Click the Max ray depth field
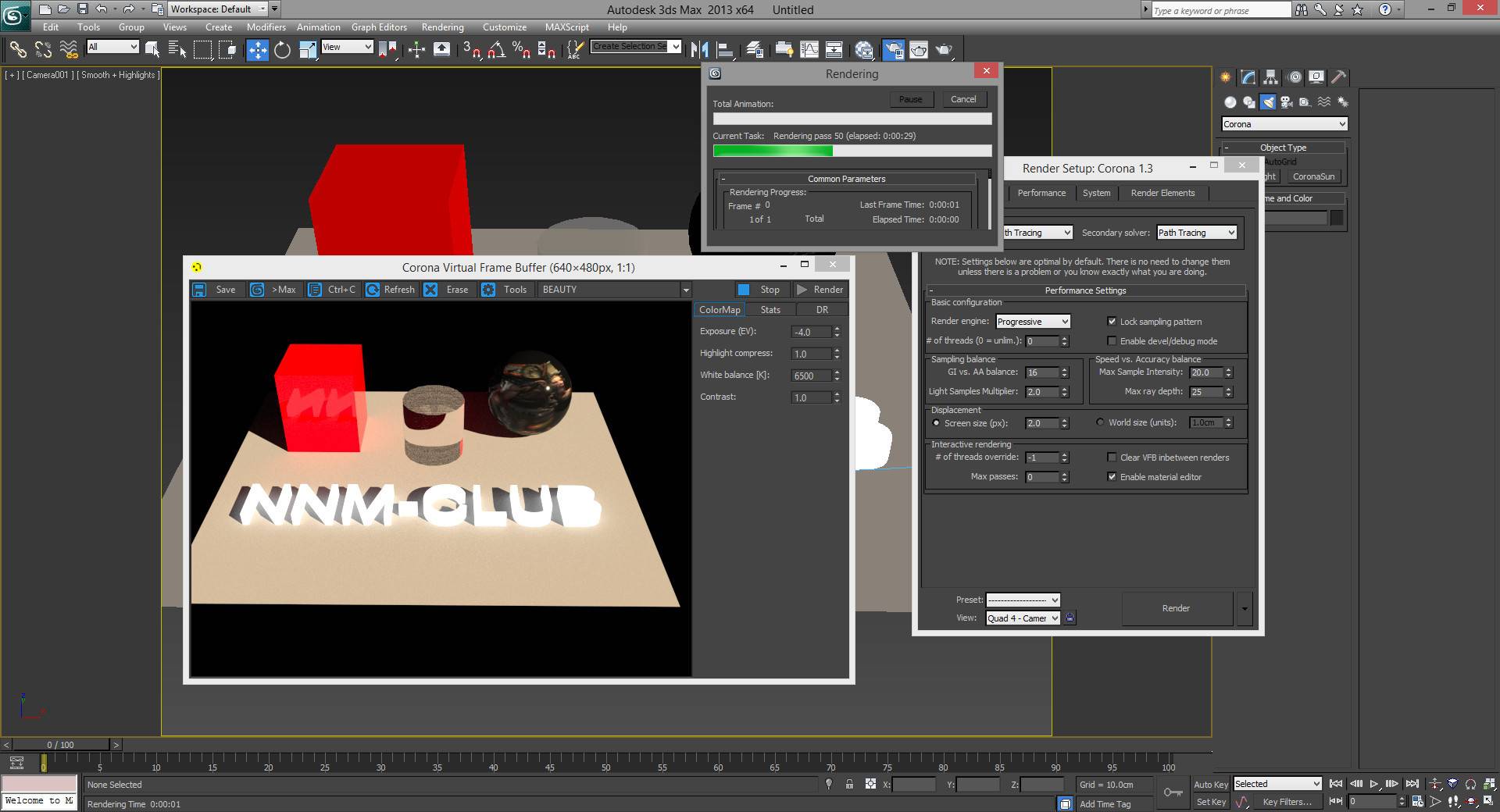This screenshot has height=812, width=1500. pos(1206,392)
